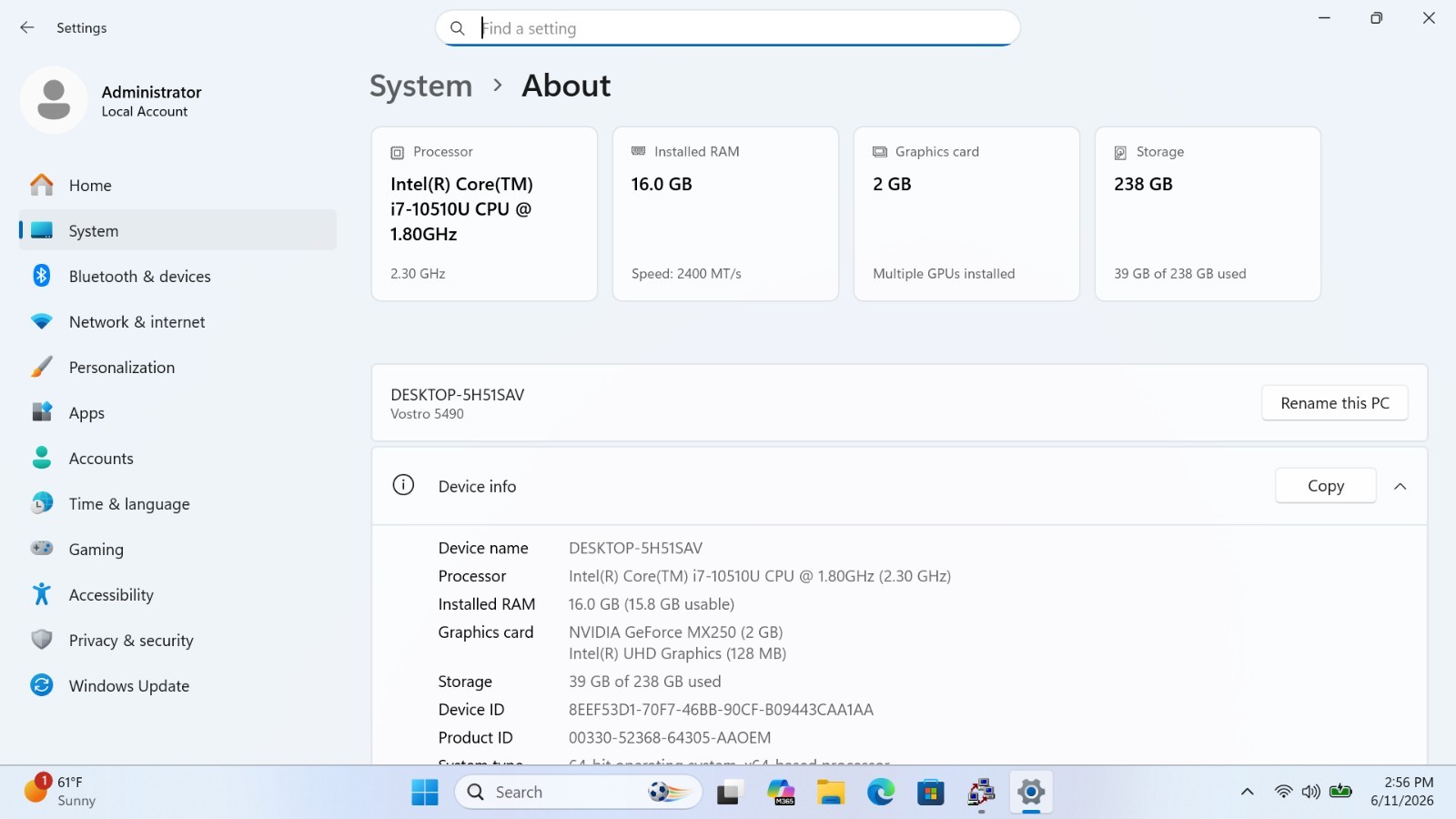Click Intel(R) UHD Graphics (128 MB) text
1456x819 pixels.
[x=678, y=653]
